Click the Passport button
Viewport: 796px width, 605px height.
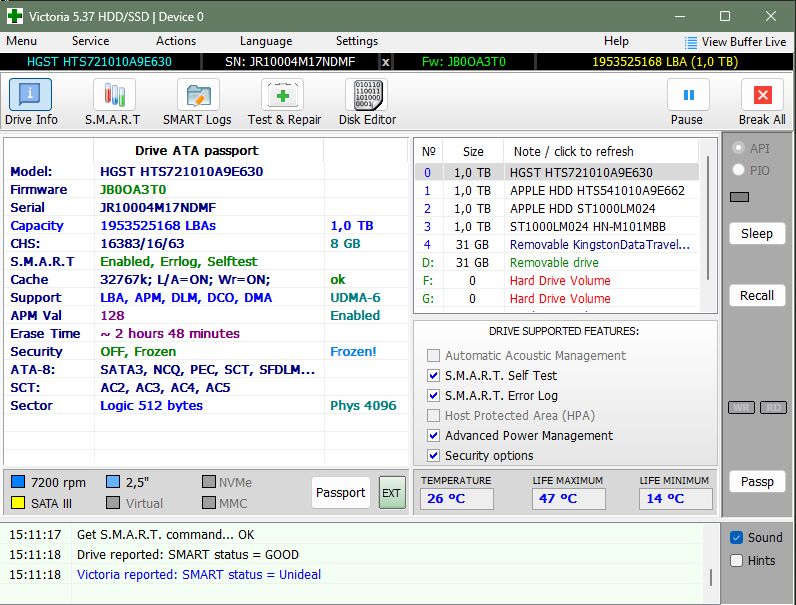(x=341, y=492)
